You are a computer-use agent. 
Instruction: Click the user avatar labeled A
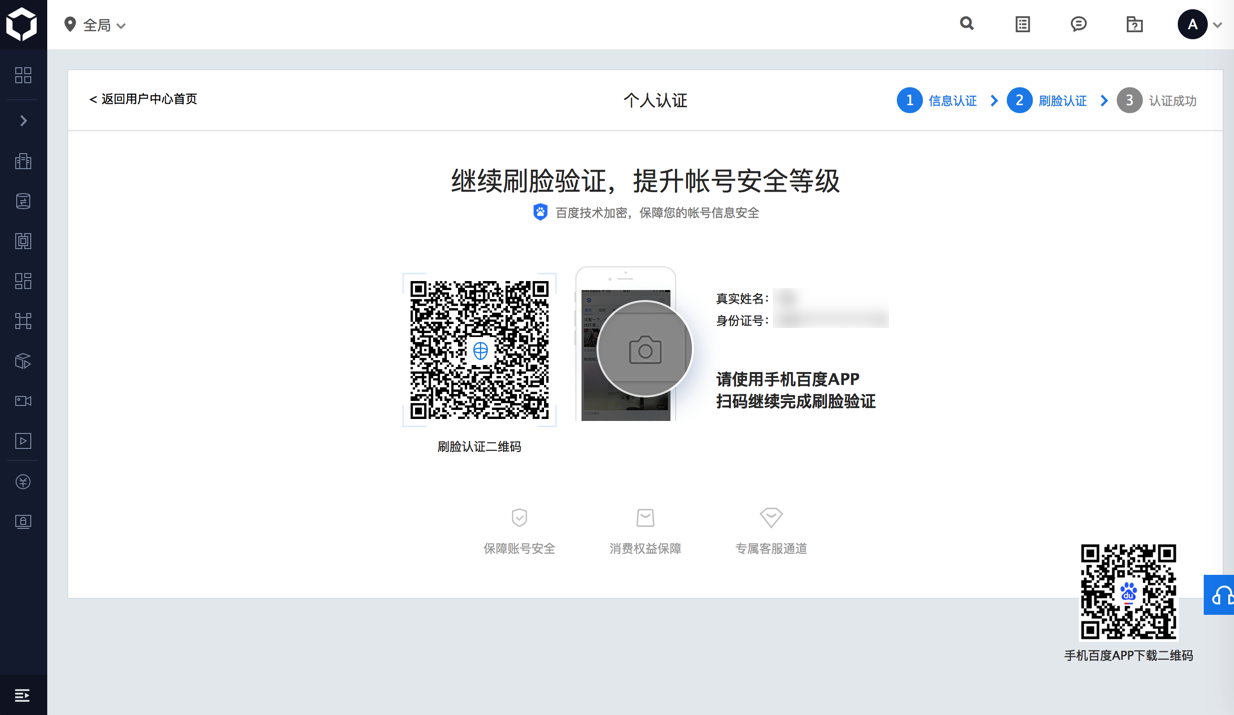tap(1192, 24)
